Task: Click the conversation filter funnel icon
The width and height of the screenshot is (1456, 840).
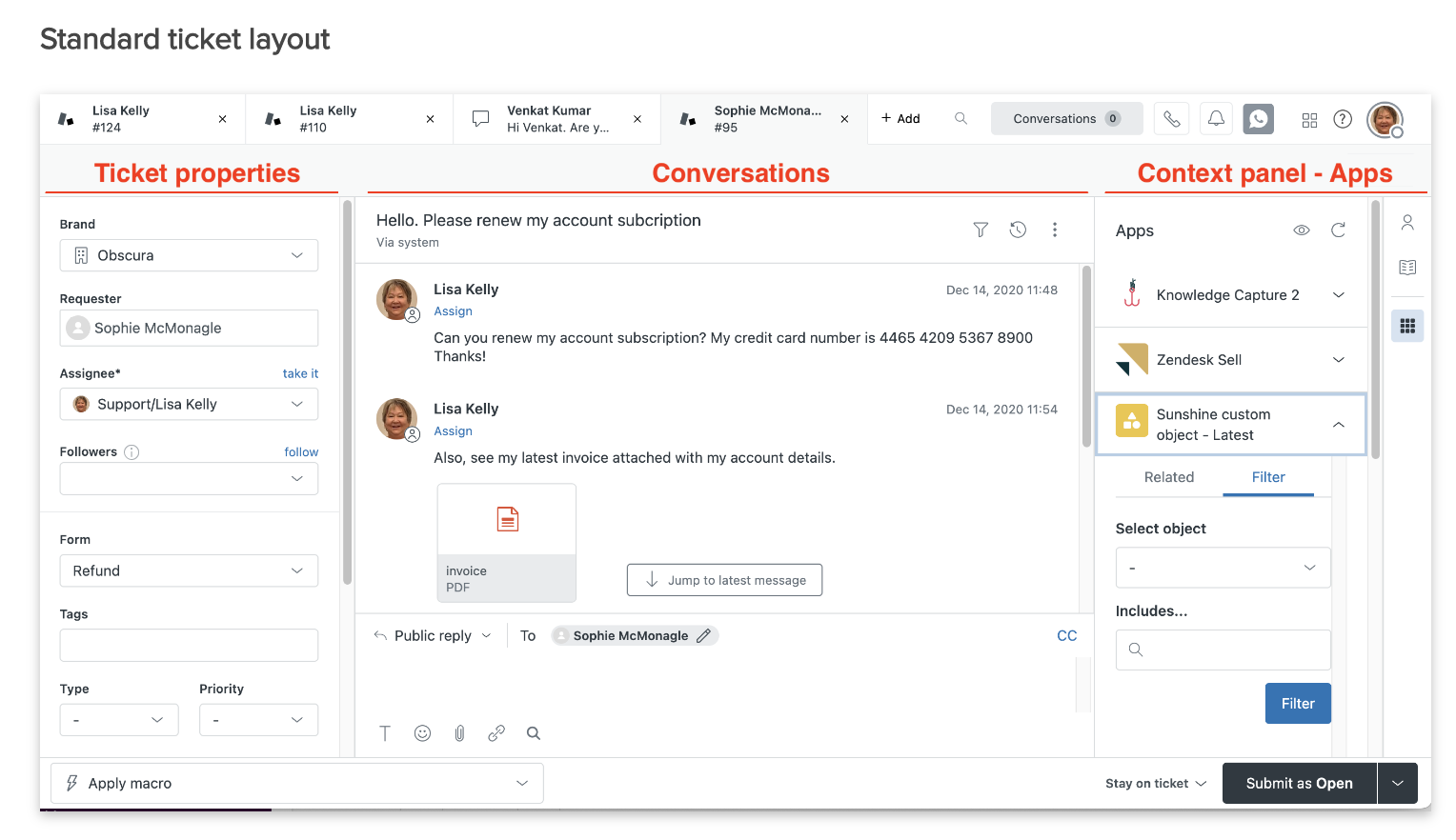Action: 981,230
